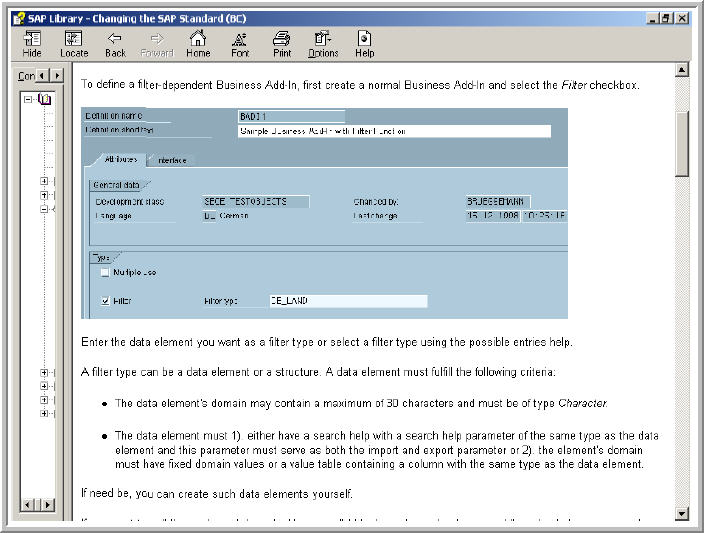This screenshot has height=533, width=704.
Task: Click the Type group header label
Action: pos(101,258)
